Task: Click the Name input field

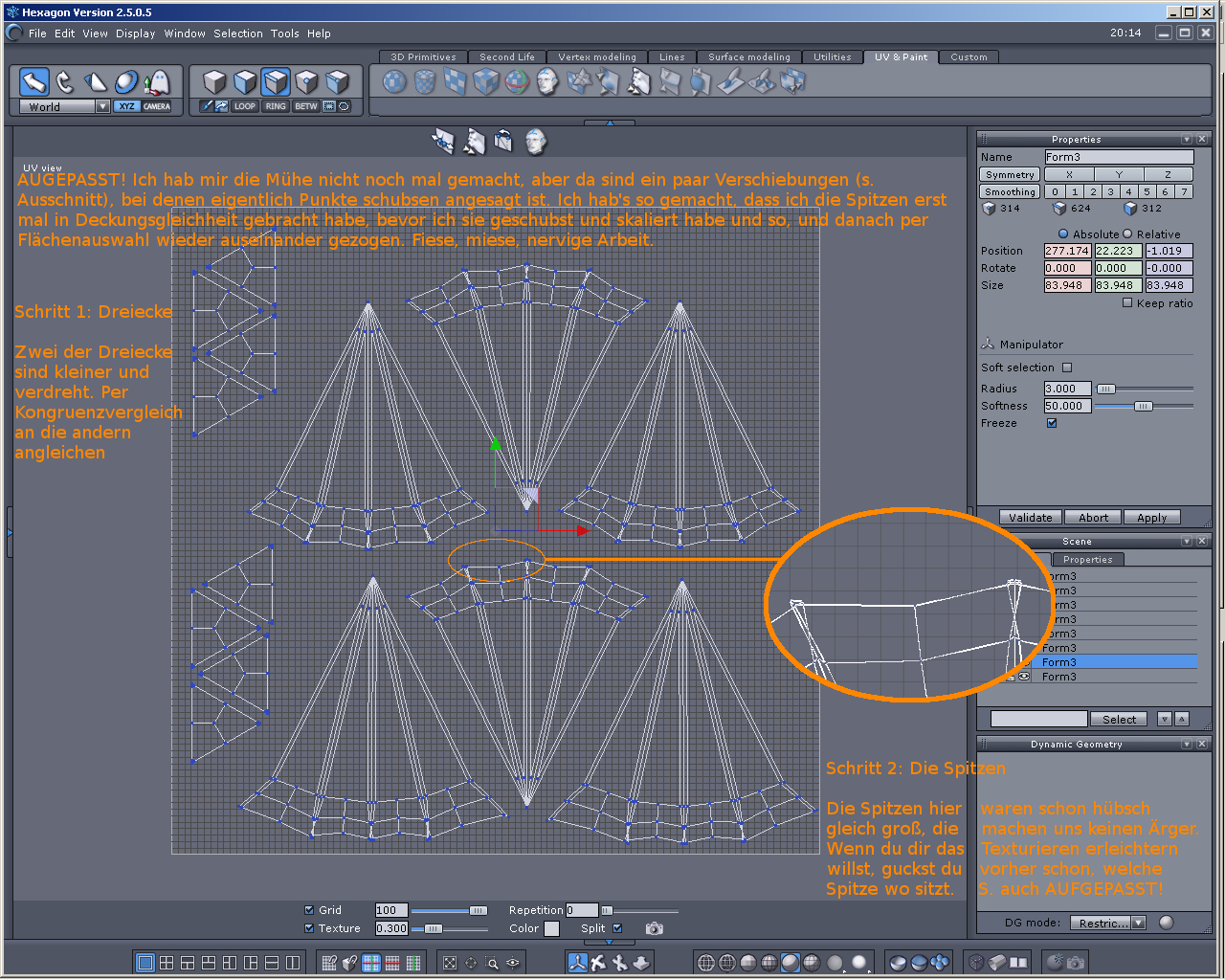Action: [x=1118, y=157]
